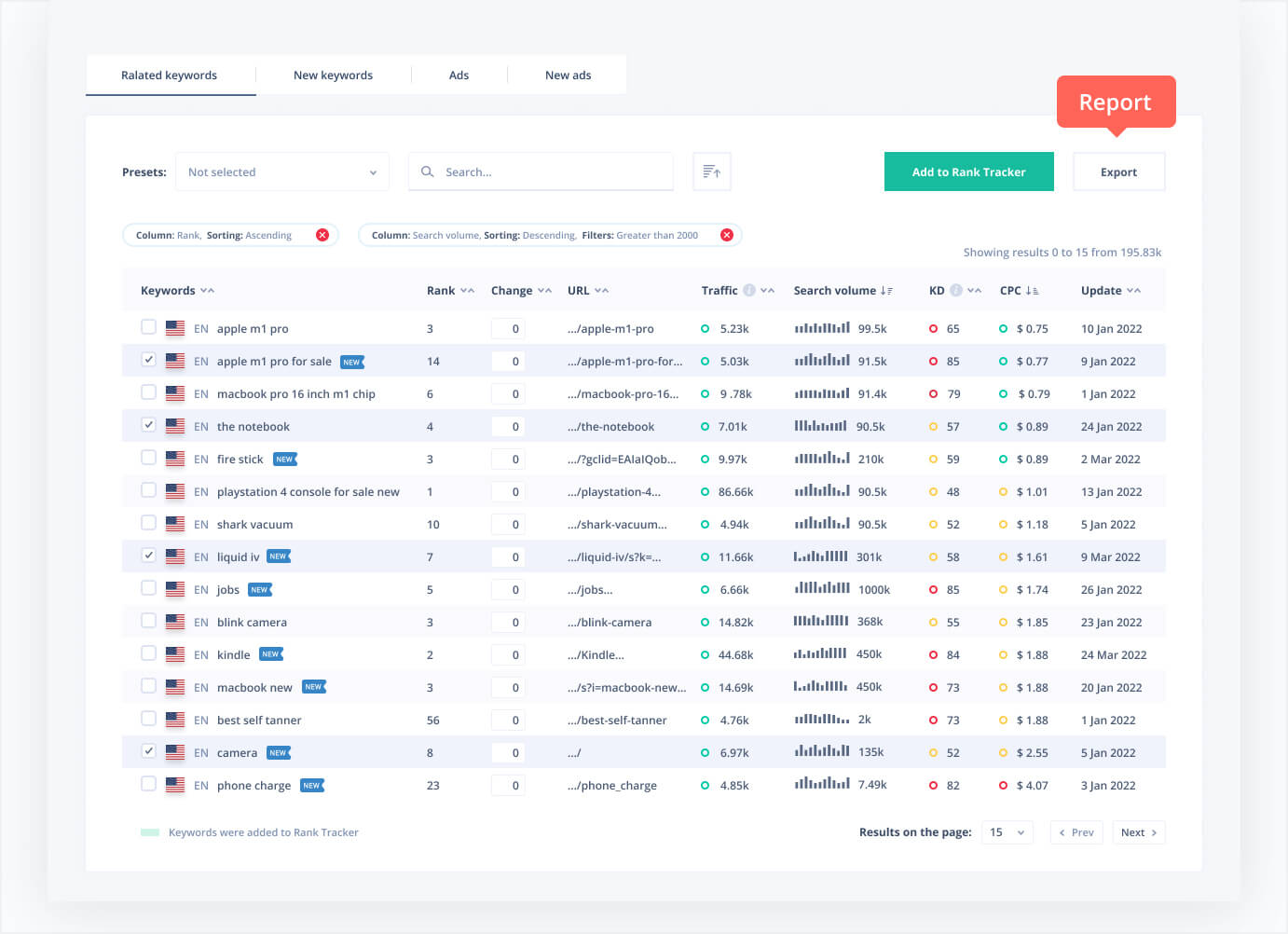
Task: Click search volume sort icon in header
Action: pos(886,291)
